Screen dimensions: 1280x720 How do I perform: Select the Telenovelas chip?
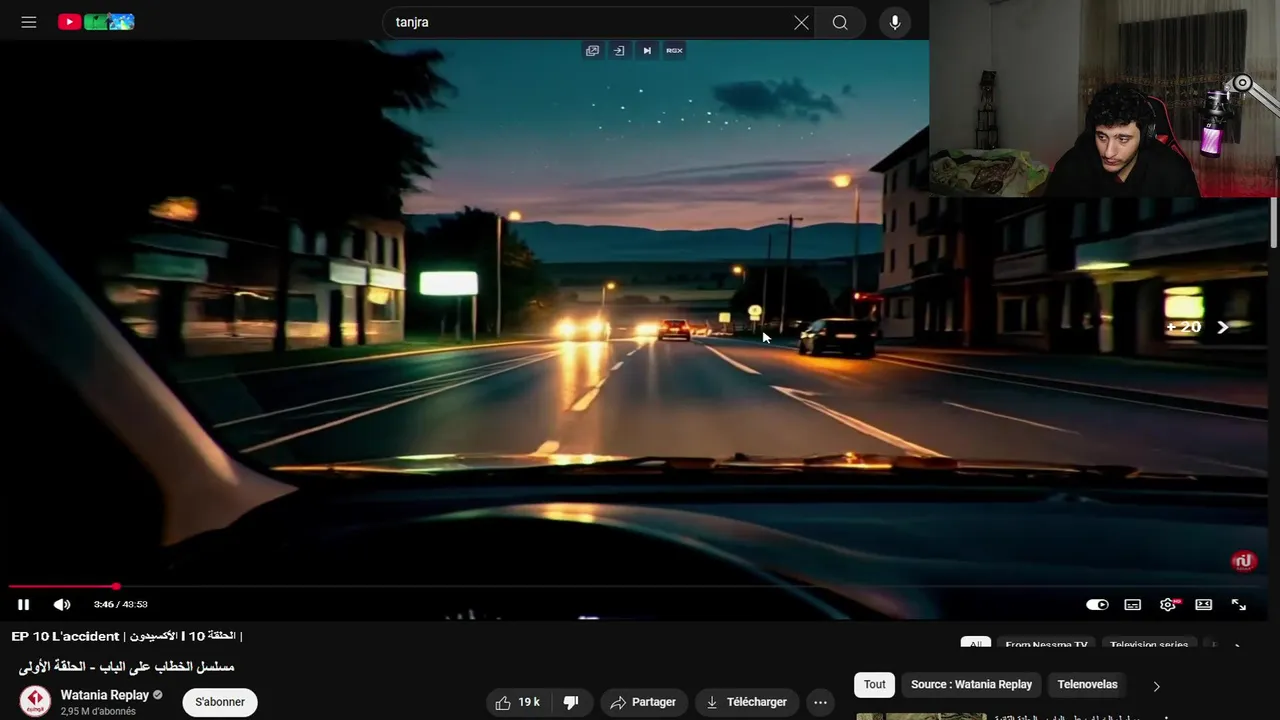point(1087,685)
